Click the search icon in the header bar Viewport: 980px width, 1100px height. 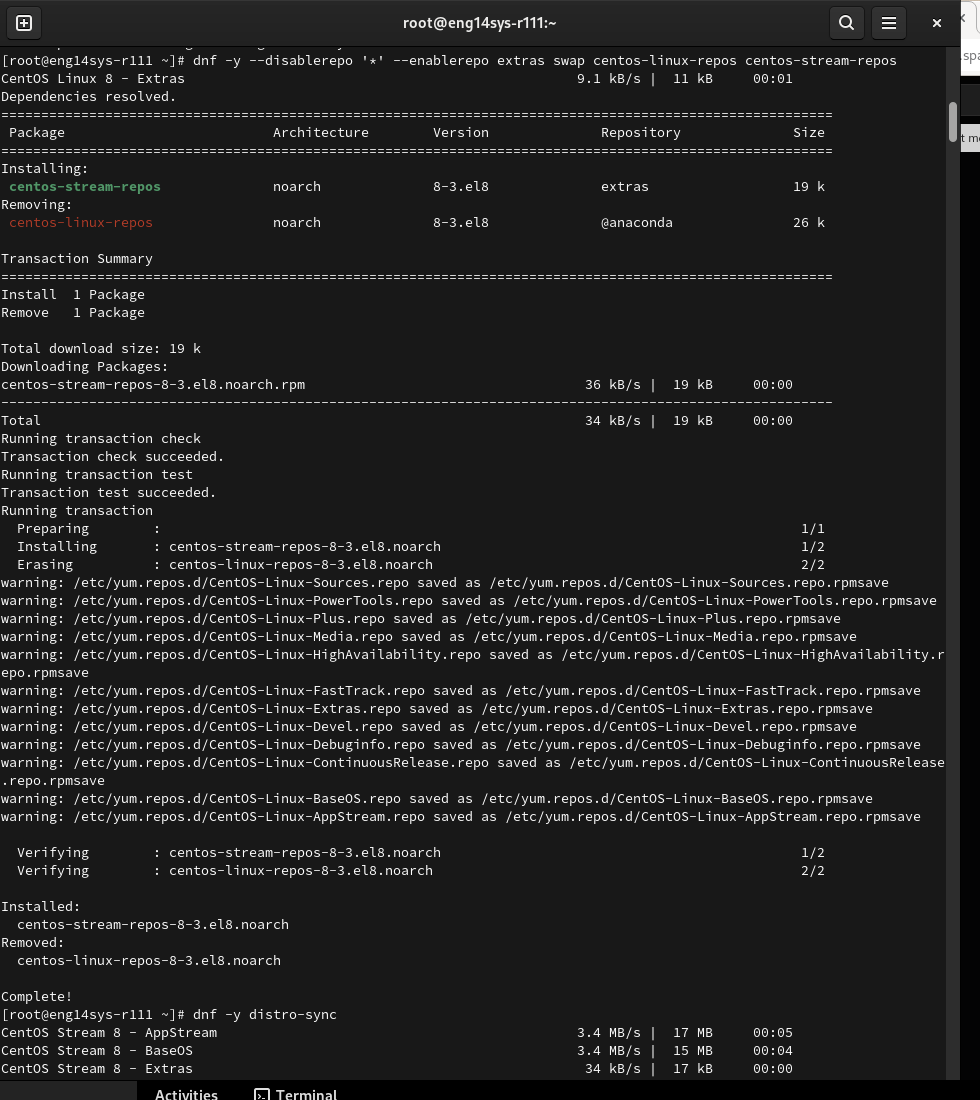(x=846, y=22)
